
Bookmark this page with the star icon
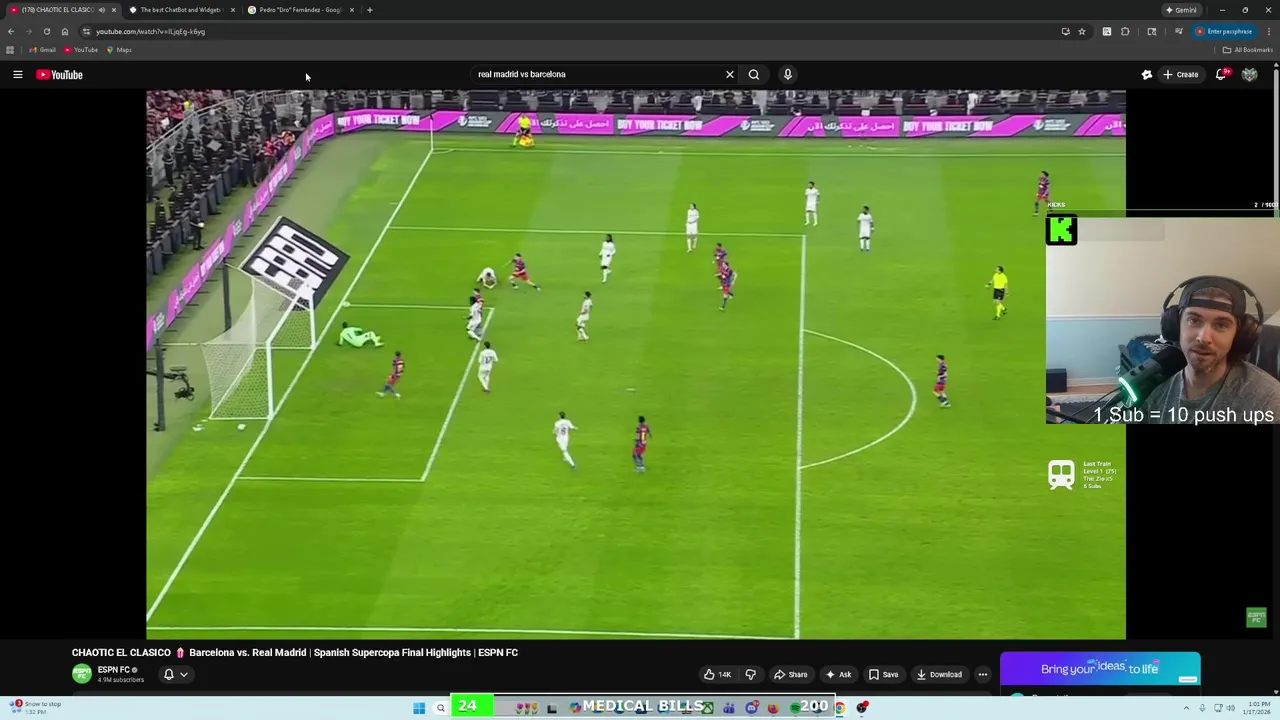click(1082, 31)
